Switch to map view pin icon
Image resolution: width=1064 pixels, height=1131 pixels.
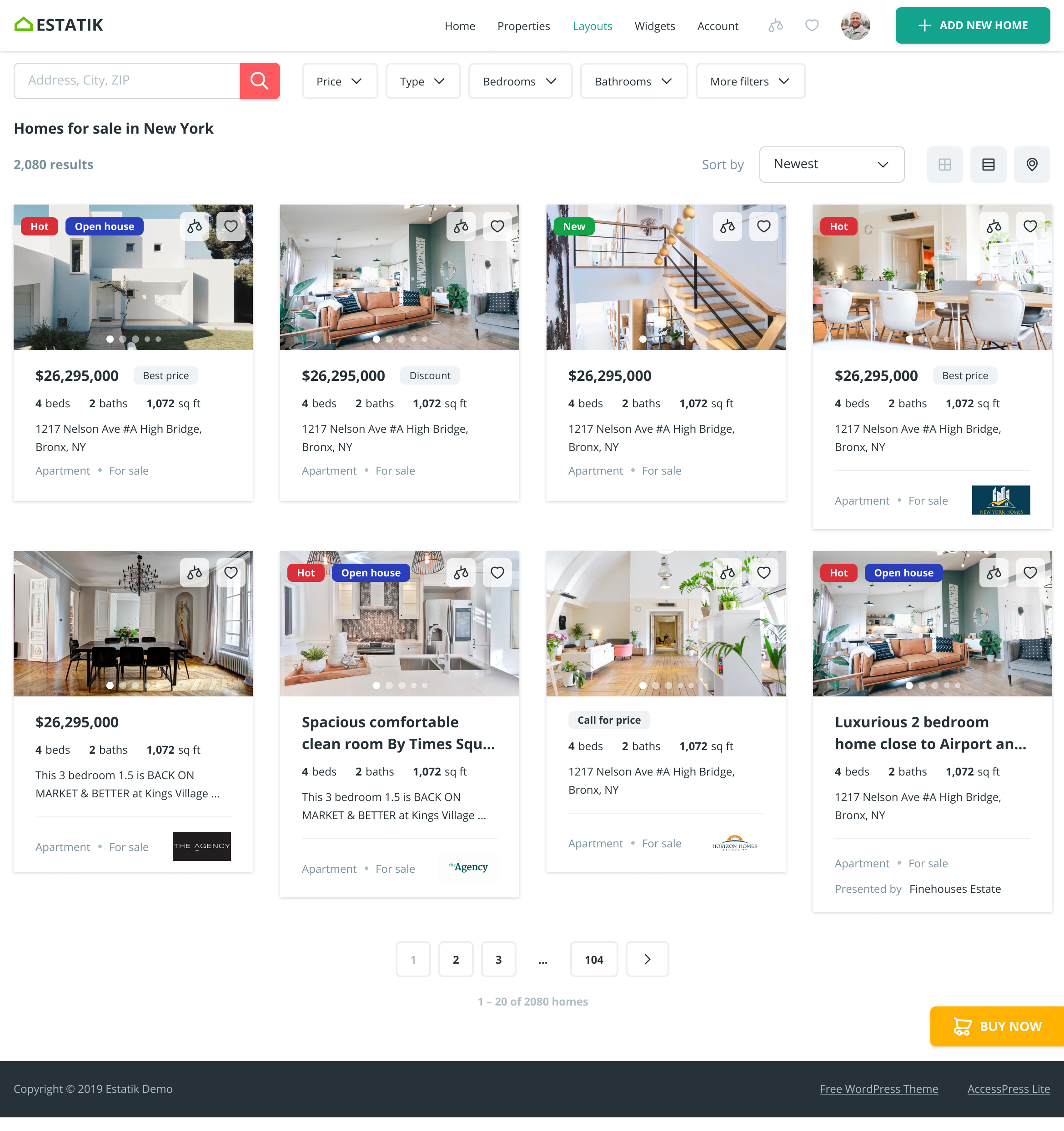(x=1032, y=165)
